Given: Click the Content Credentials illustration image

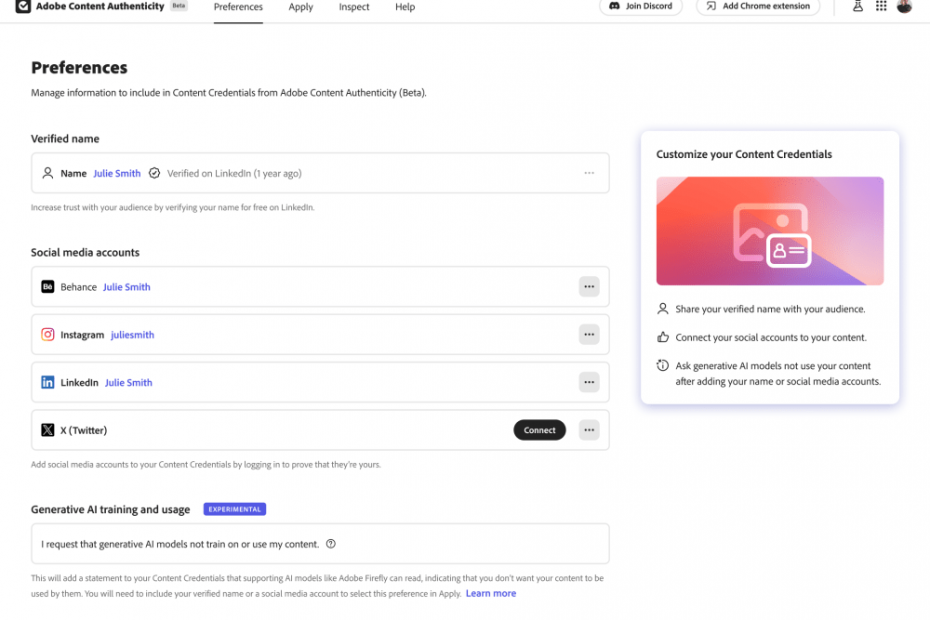Looking at the screenshot, I should (x=770, y=231).
